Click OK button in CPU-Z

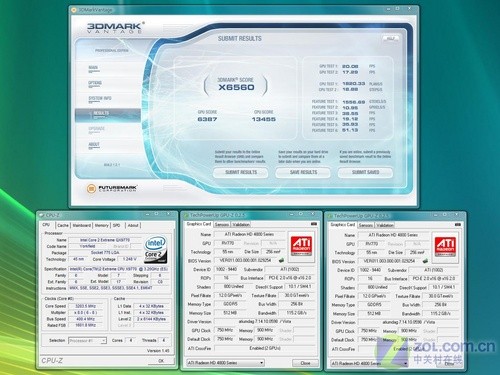click(x=161, y=361)
